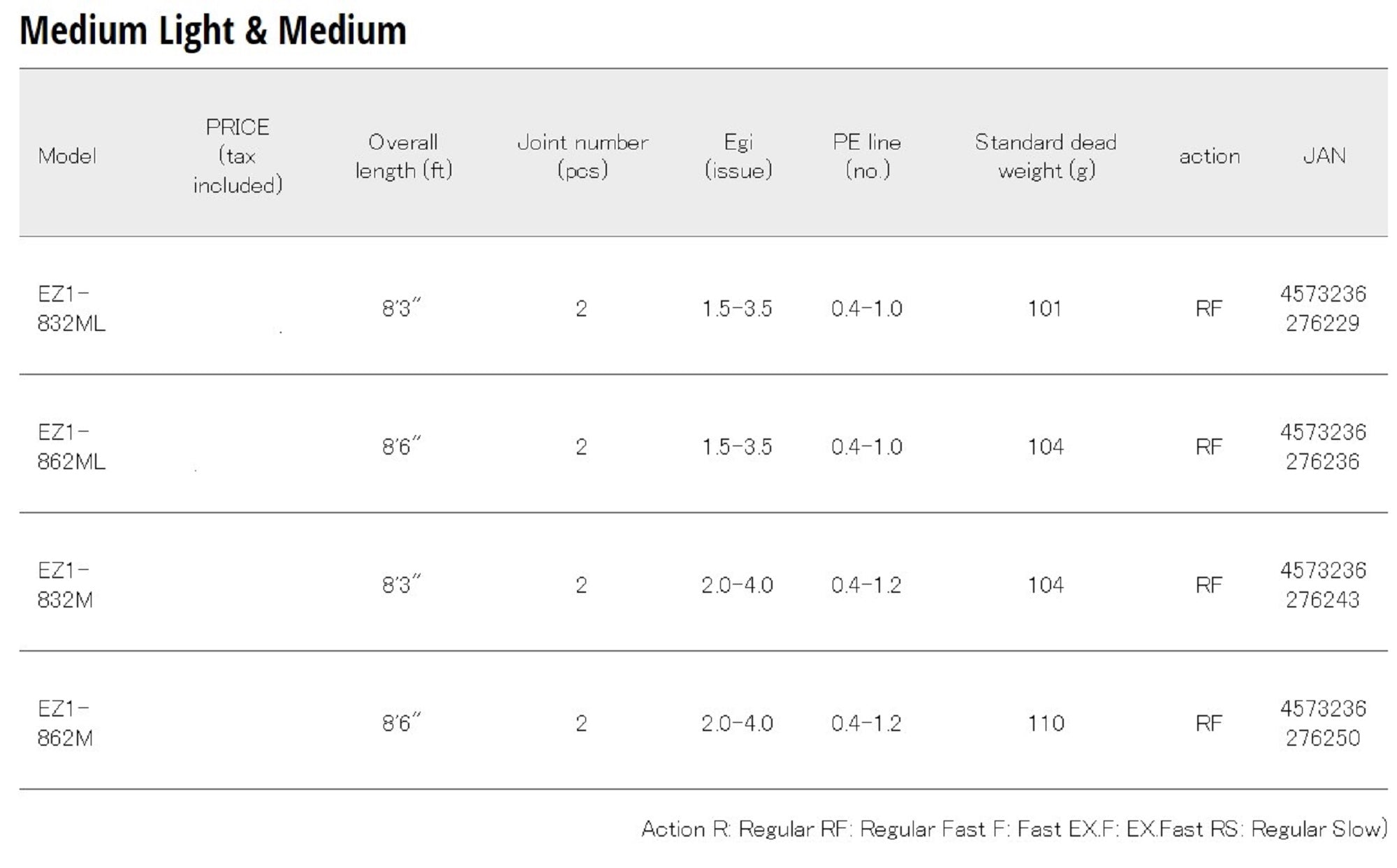Click the Standard dead weight (g) header
The image size is (1397, 868).
[x=1046, y=156]
